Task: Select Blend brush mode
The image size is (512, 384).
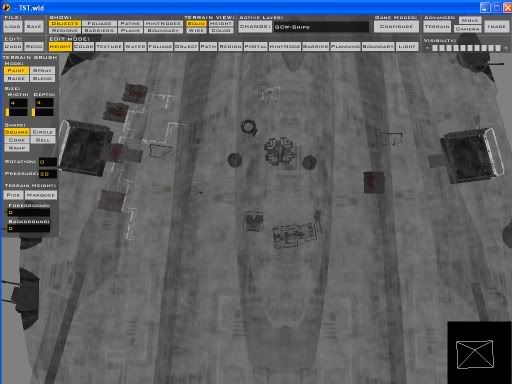Action: pyautogui.click(x=43, y=78)
